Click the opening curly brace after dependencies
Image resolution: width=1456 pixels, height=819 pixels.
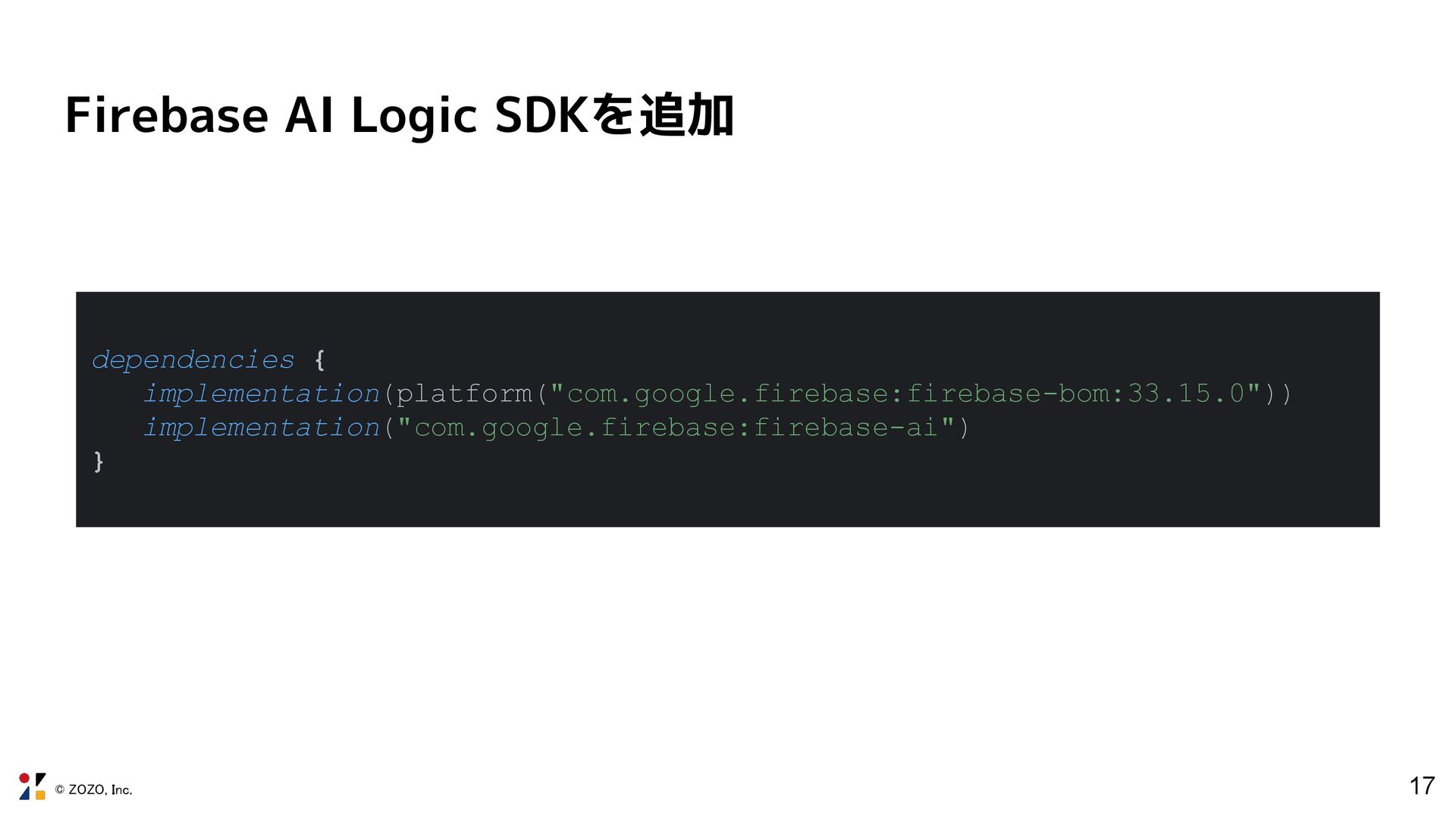pos(319,359)
